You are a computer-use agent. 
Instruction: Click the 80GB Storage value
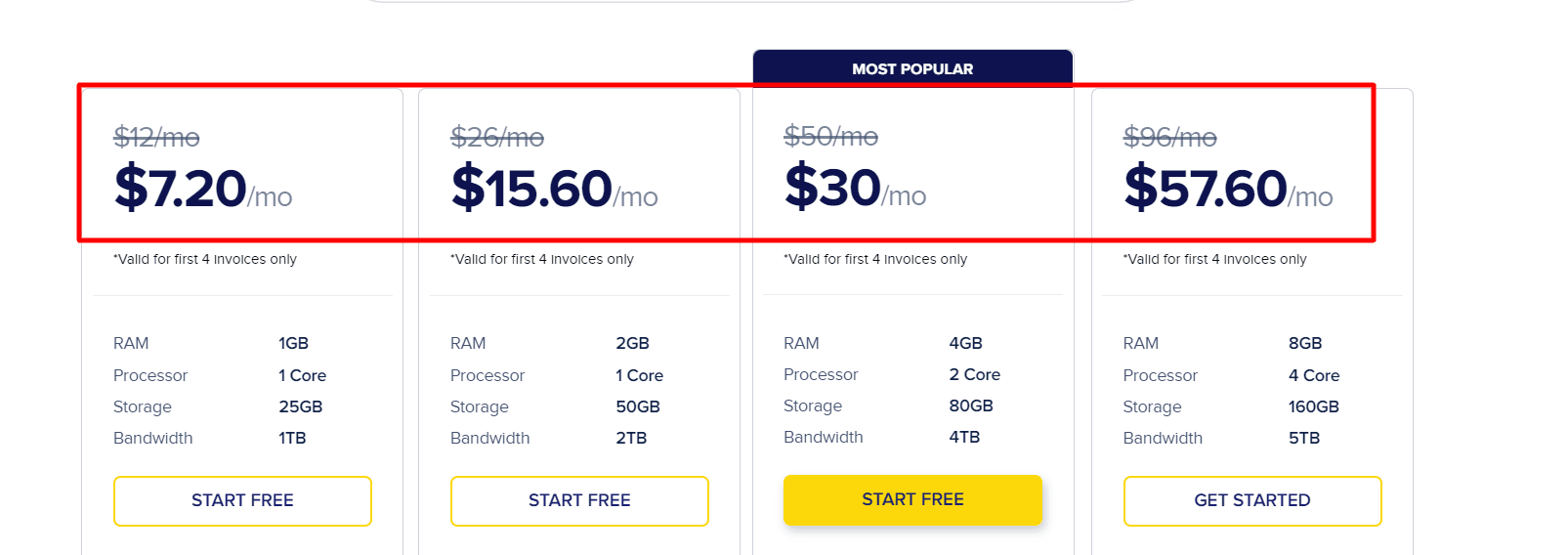pos(970,406)
